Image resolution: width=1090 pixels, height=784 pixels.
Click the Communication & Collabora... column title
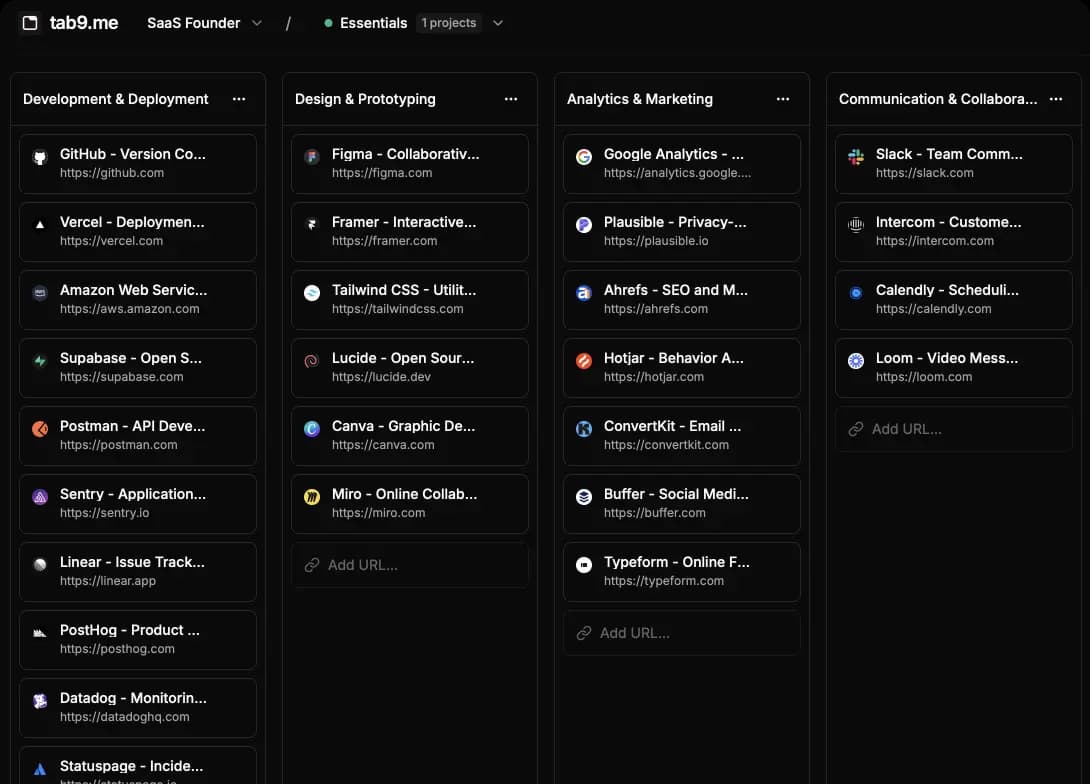pos(938,99)
